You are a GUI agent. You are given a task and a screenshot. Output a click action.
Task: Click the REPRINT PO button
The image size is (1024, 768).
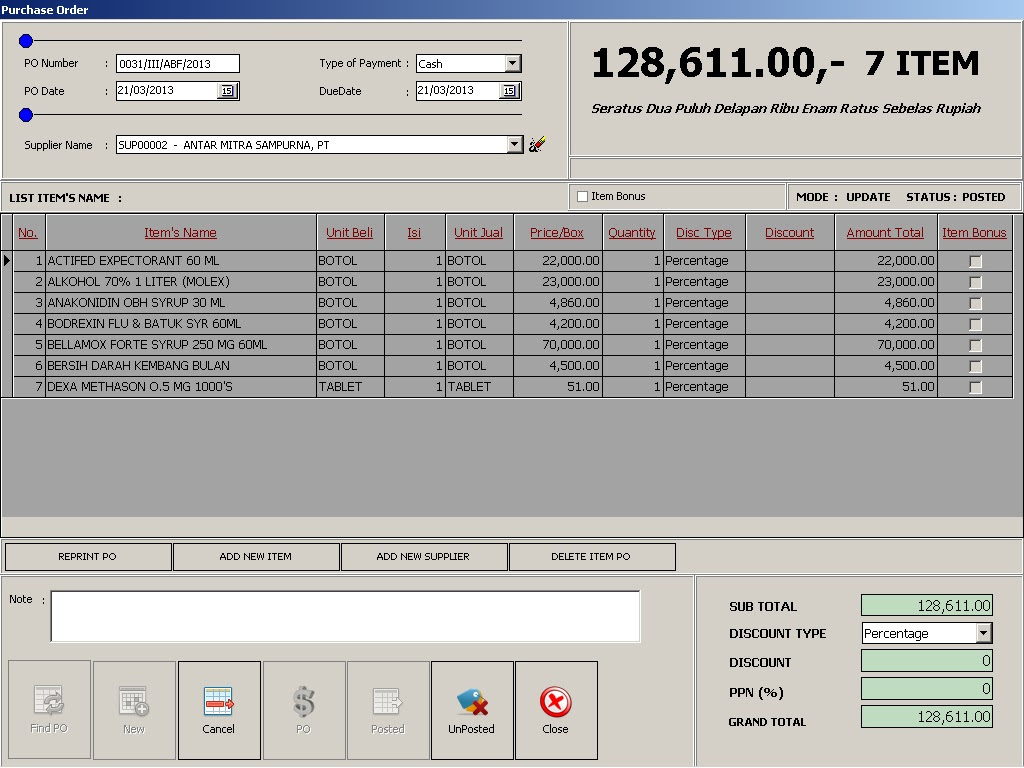tap(88, 556)
